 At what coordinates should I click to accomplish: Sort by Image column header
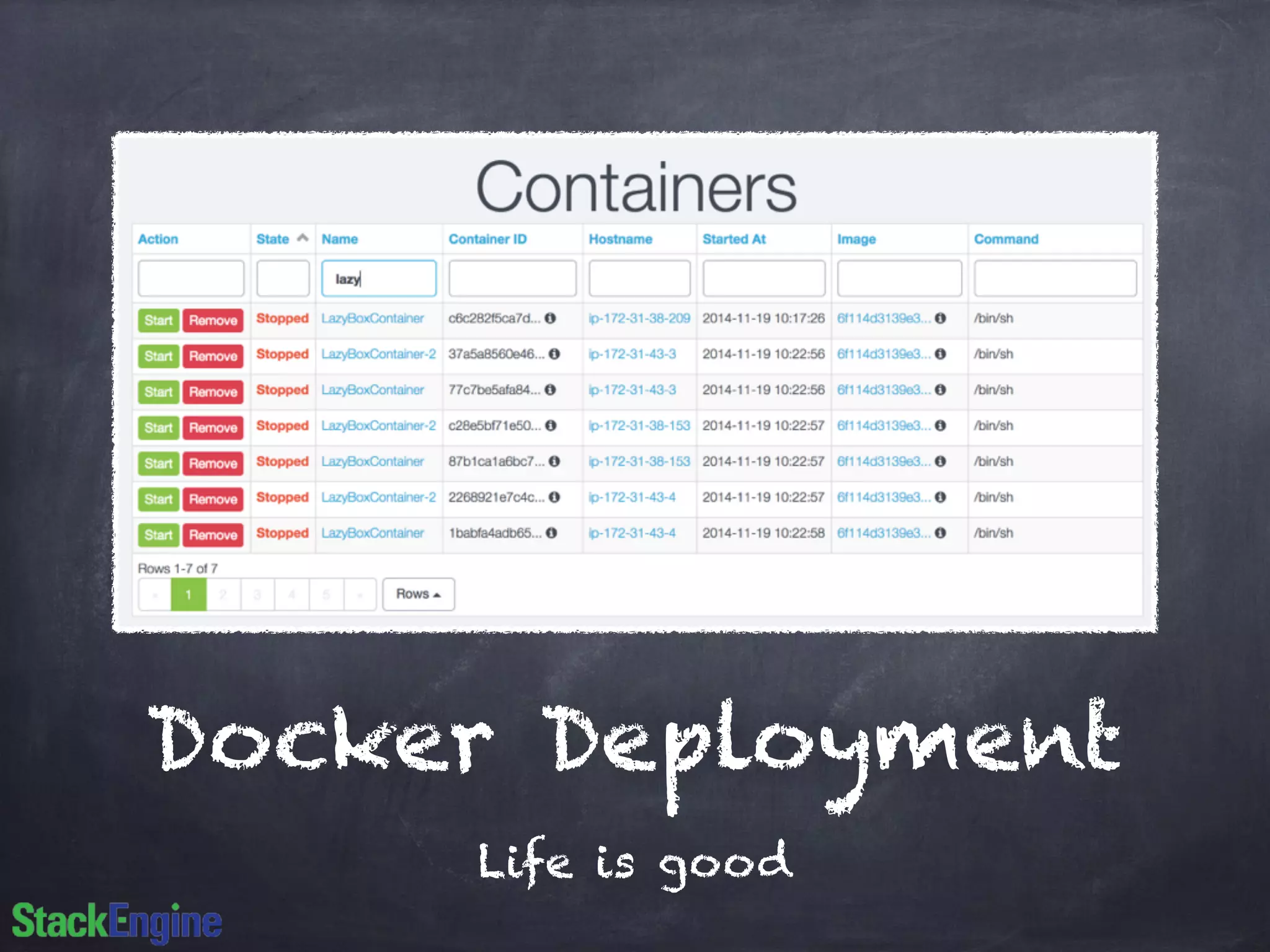pyautogui.click(x=856, y=239)
